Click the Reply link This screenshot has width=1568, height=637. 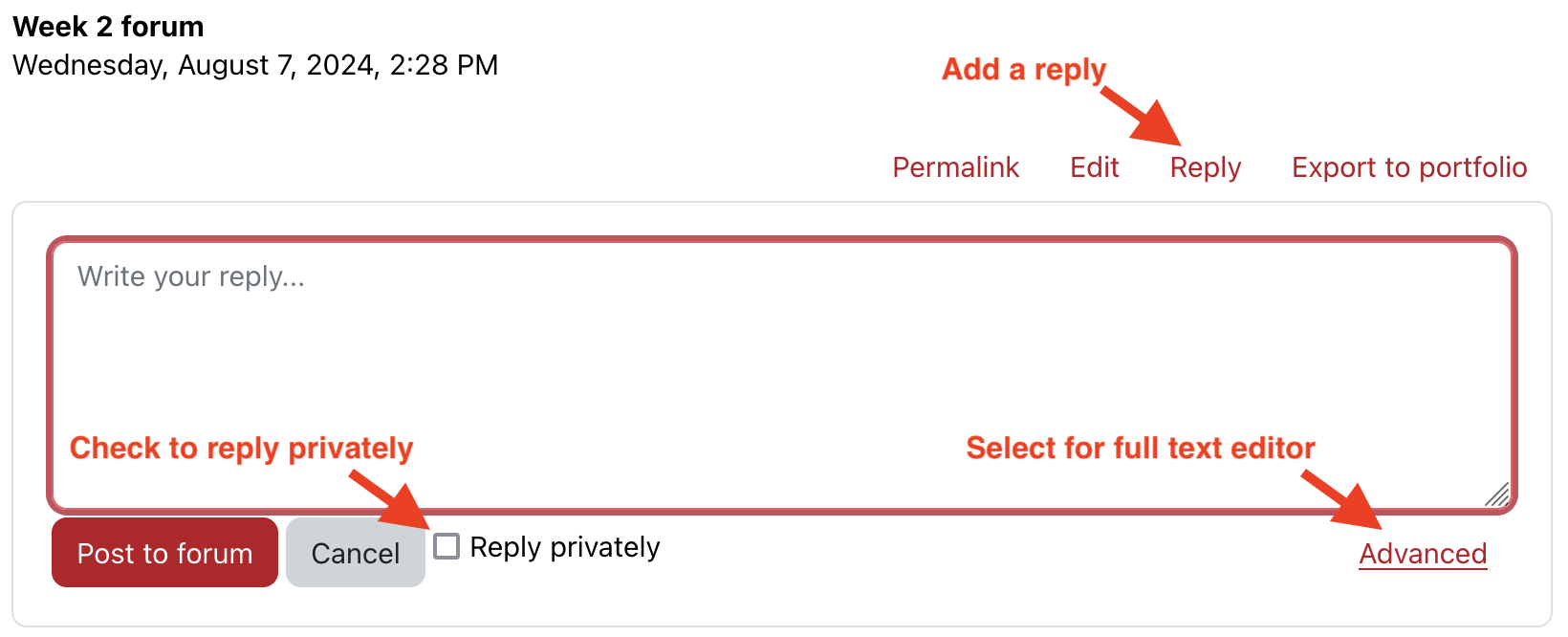click(x=1205, y=167)
